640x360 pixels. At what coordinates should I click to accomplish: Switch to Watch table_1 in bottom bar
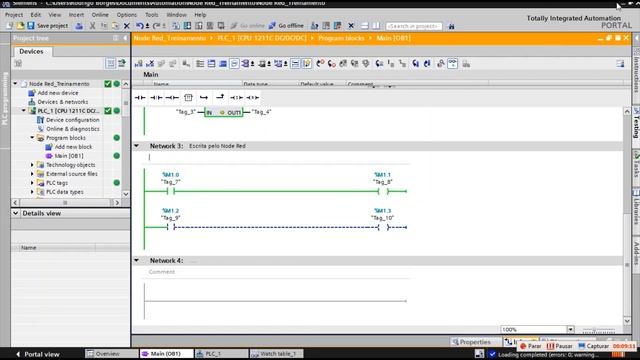coord(276,353)
